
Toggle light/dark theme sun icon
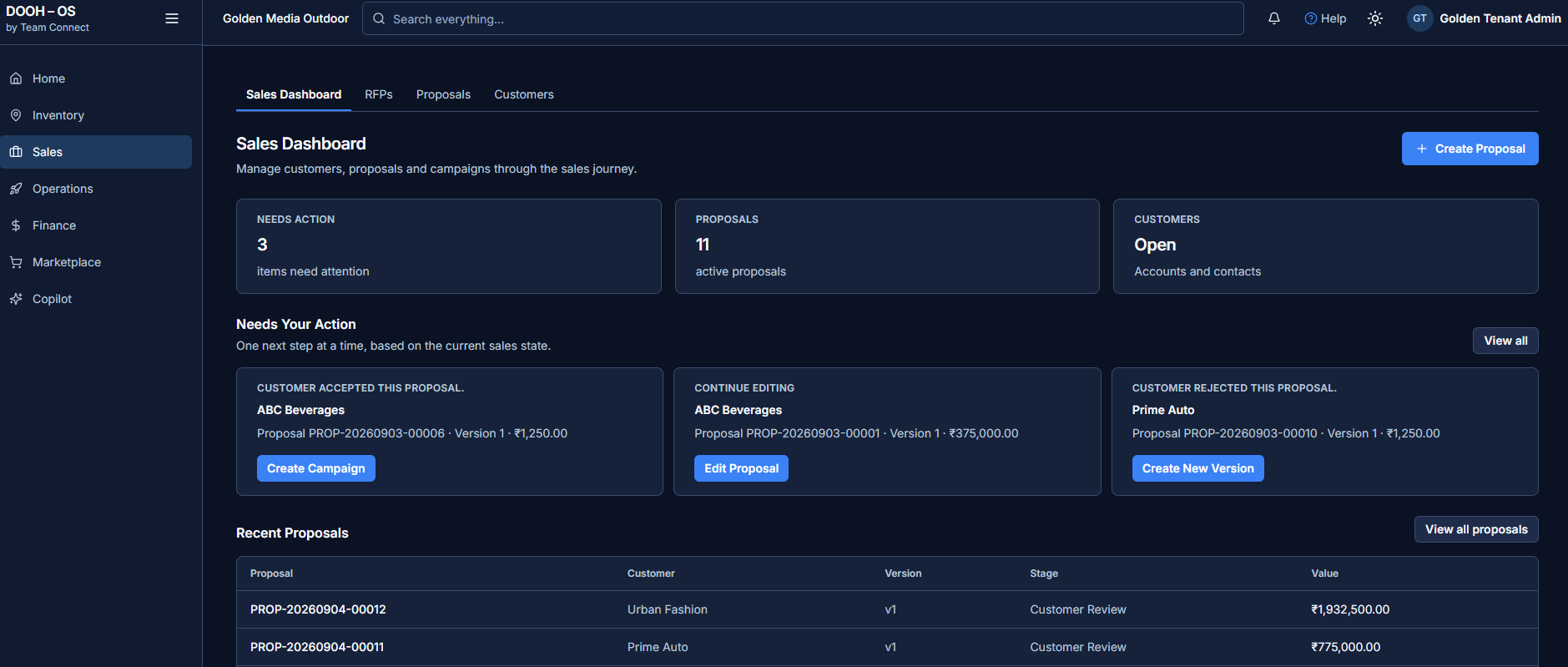coord(1375,18)
